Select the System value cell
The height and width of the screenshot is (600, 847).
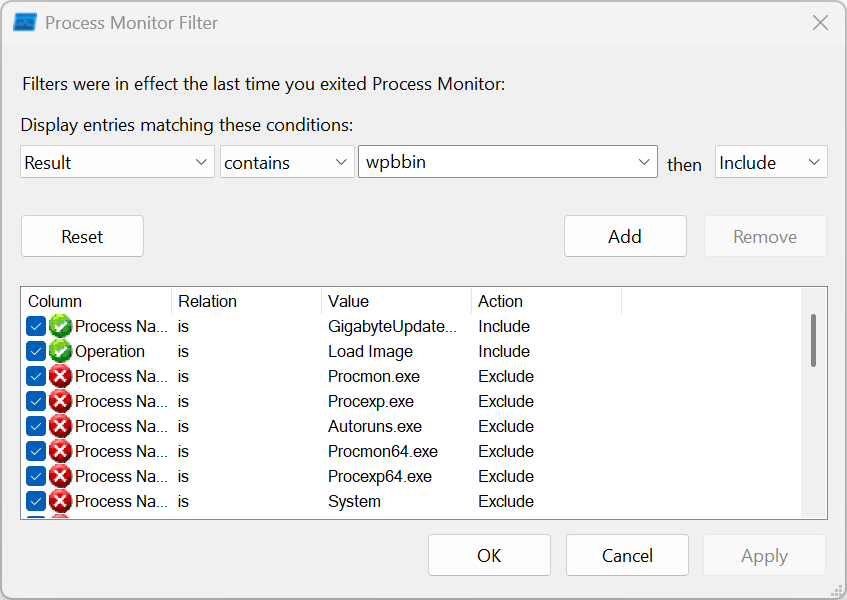(354, 501)
